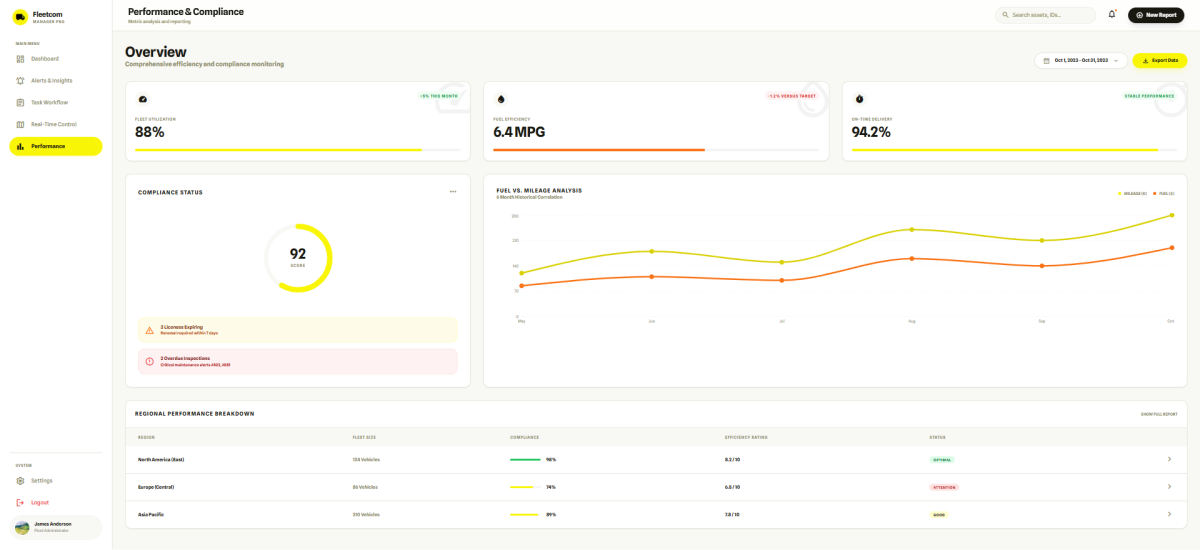This screenshot has width=1200, height=550.
Task: Click the Attention status badge
Action: tap(945, 487)
